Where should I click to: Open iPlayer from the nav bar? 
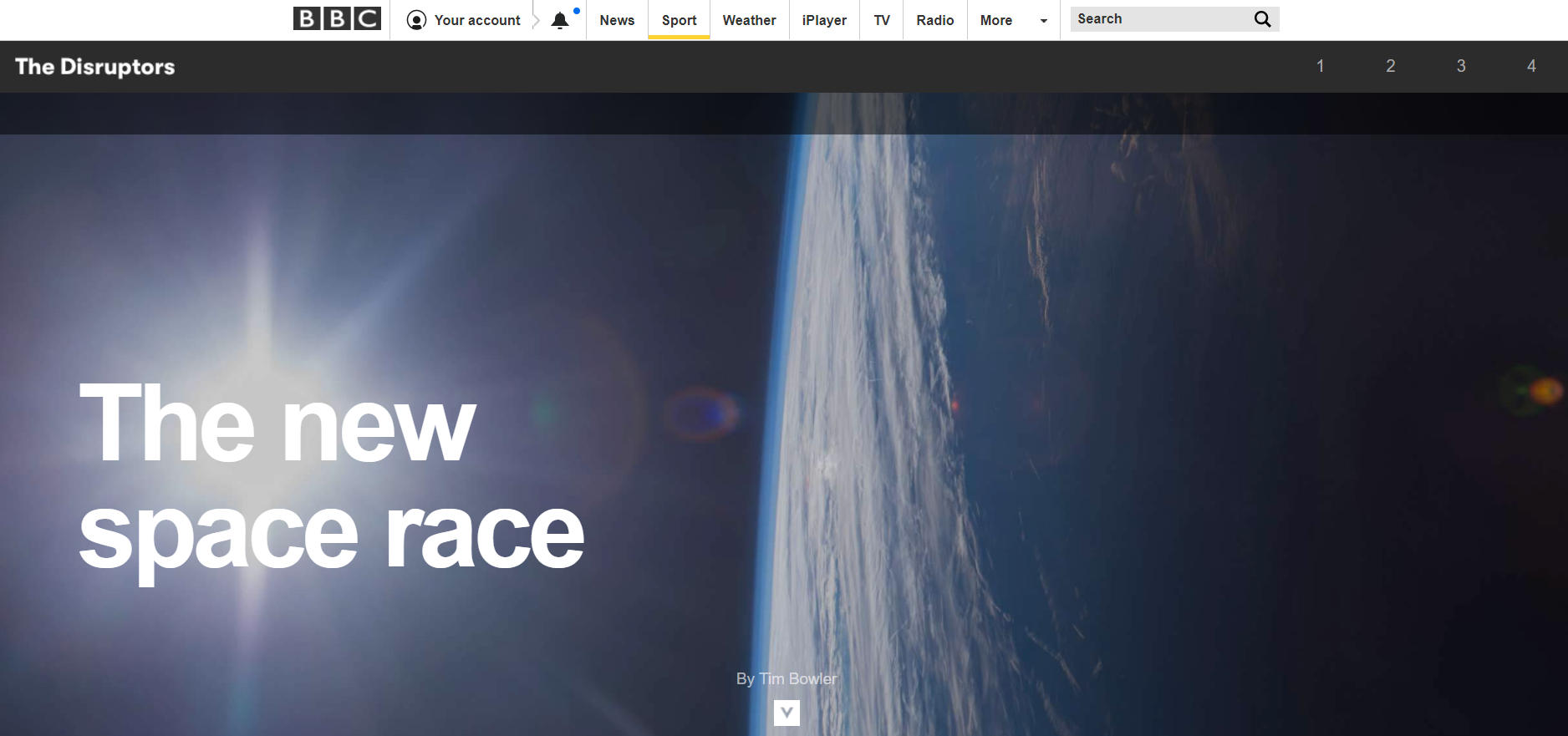pos(824,20)
